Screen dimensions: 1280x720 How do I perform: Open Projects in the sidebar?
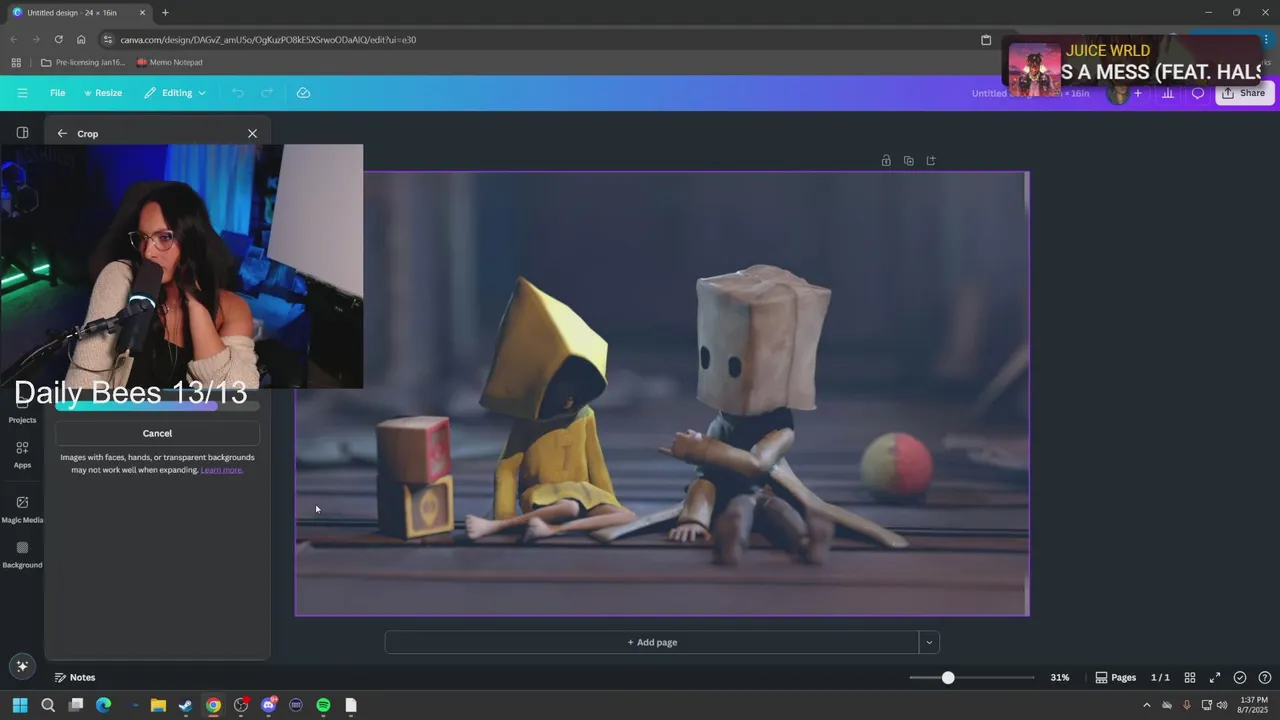[x=22, y=410]
